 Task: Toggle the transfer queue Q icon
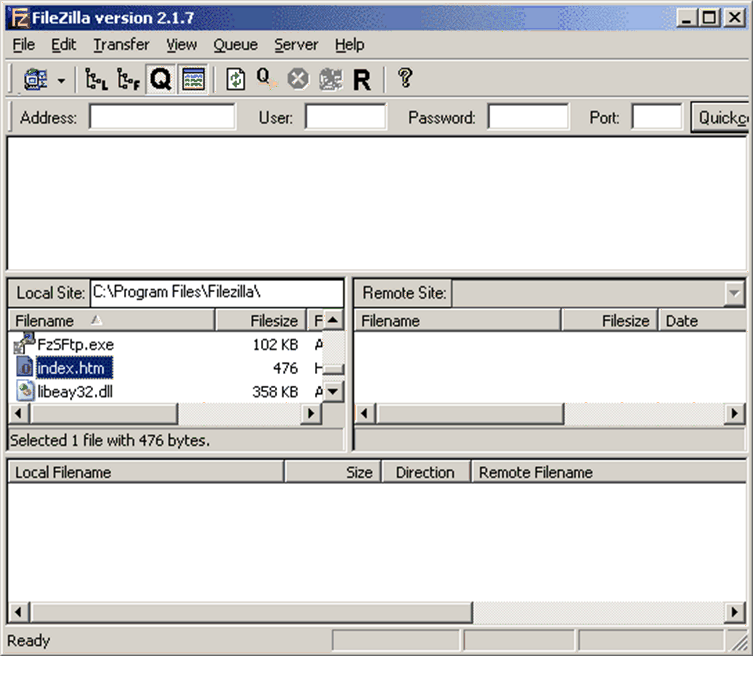(160, 79)
